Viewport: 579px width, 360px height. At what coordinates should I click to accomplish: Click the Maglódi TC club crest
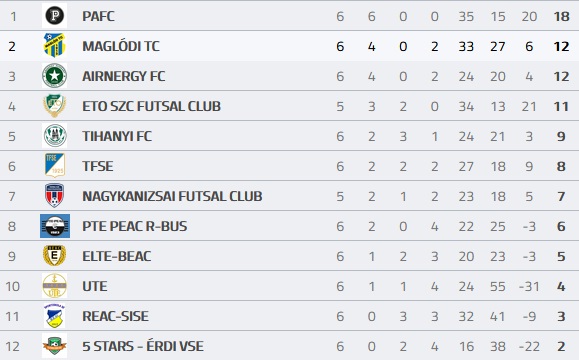click(x=54, y=46)
